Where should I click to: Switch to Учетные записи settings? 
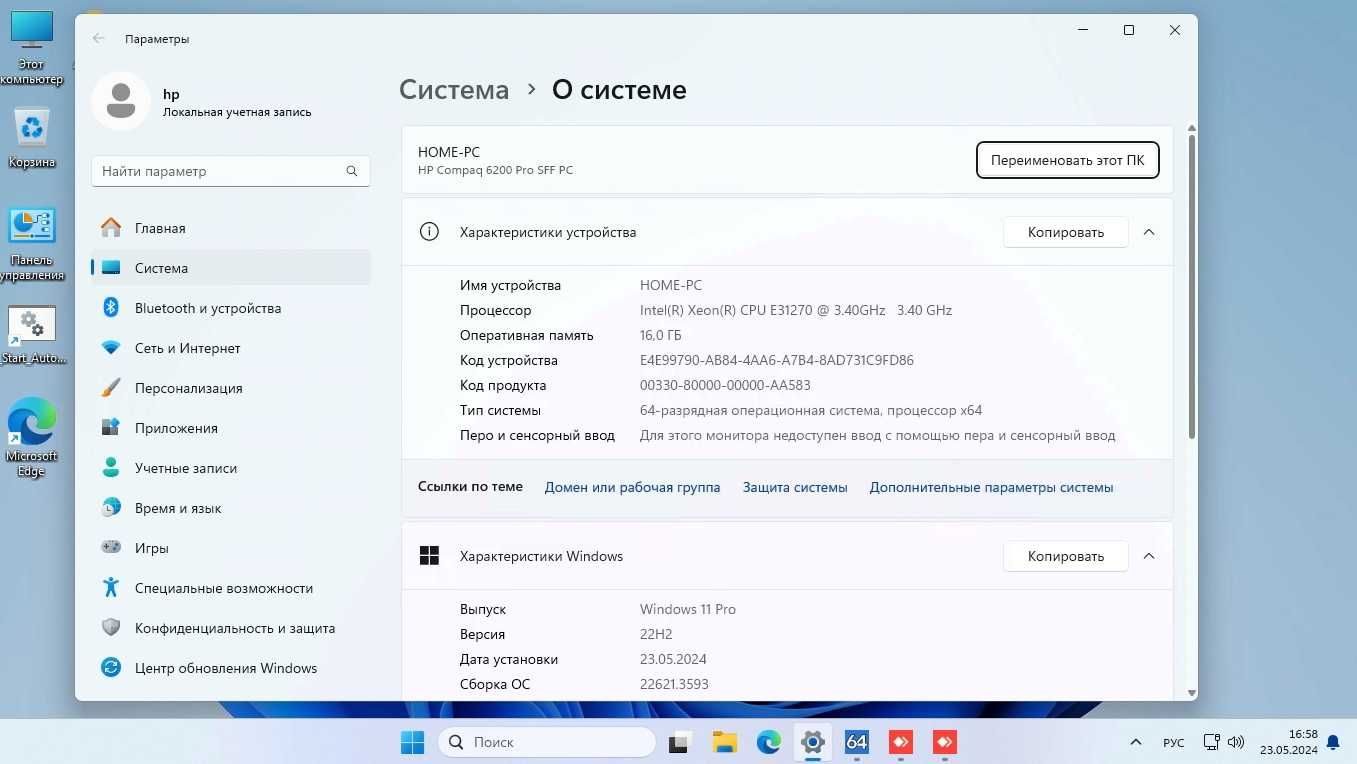coord(231,468)
